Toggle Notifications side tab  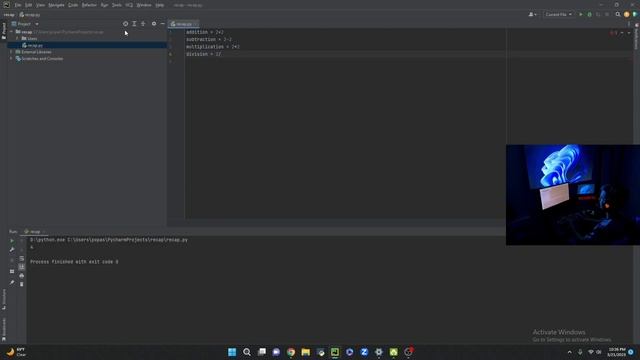[636, 36]
